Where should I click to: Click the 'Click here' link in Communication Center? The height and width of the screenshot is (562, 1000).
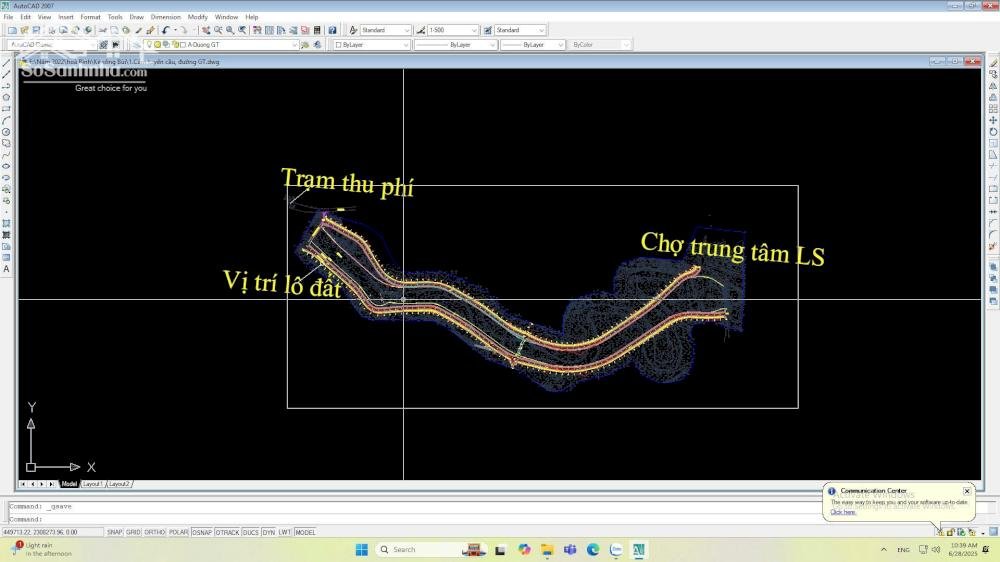click(x=843, y=512)
